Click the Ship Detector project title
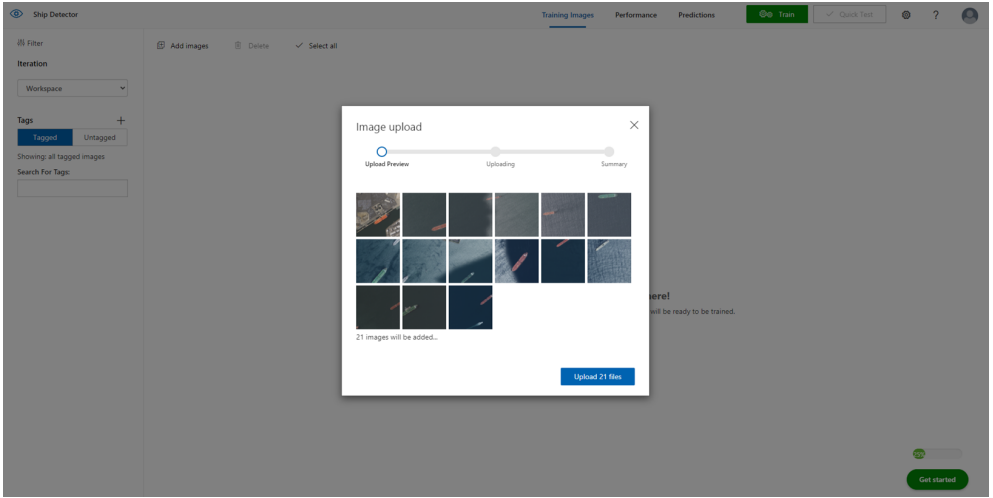The image size is (993, 498). (56, 15)
